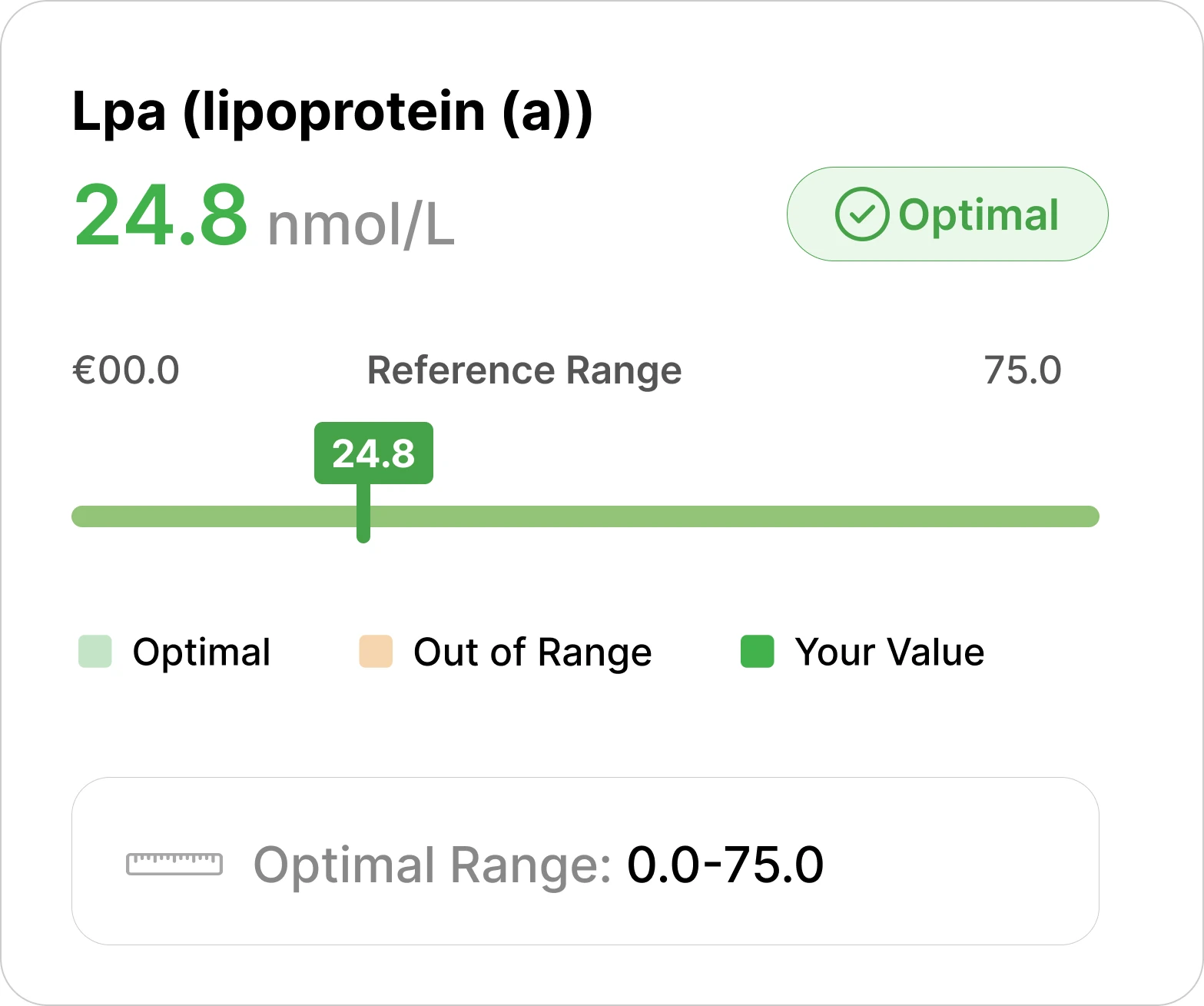This screenshot has width=1204, height=1006.
Task: Click the €00.0 minimum range label
Action: [x=126, y=370]
